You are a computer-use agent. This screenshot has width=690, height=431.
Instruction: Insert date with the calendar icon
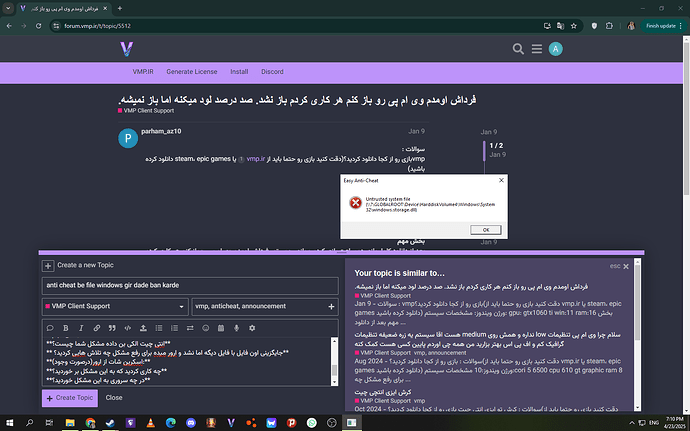[x=221, y=328]
